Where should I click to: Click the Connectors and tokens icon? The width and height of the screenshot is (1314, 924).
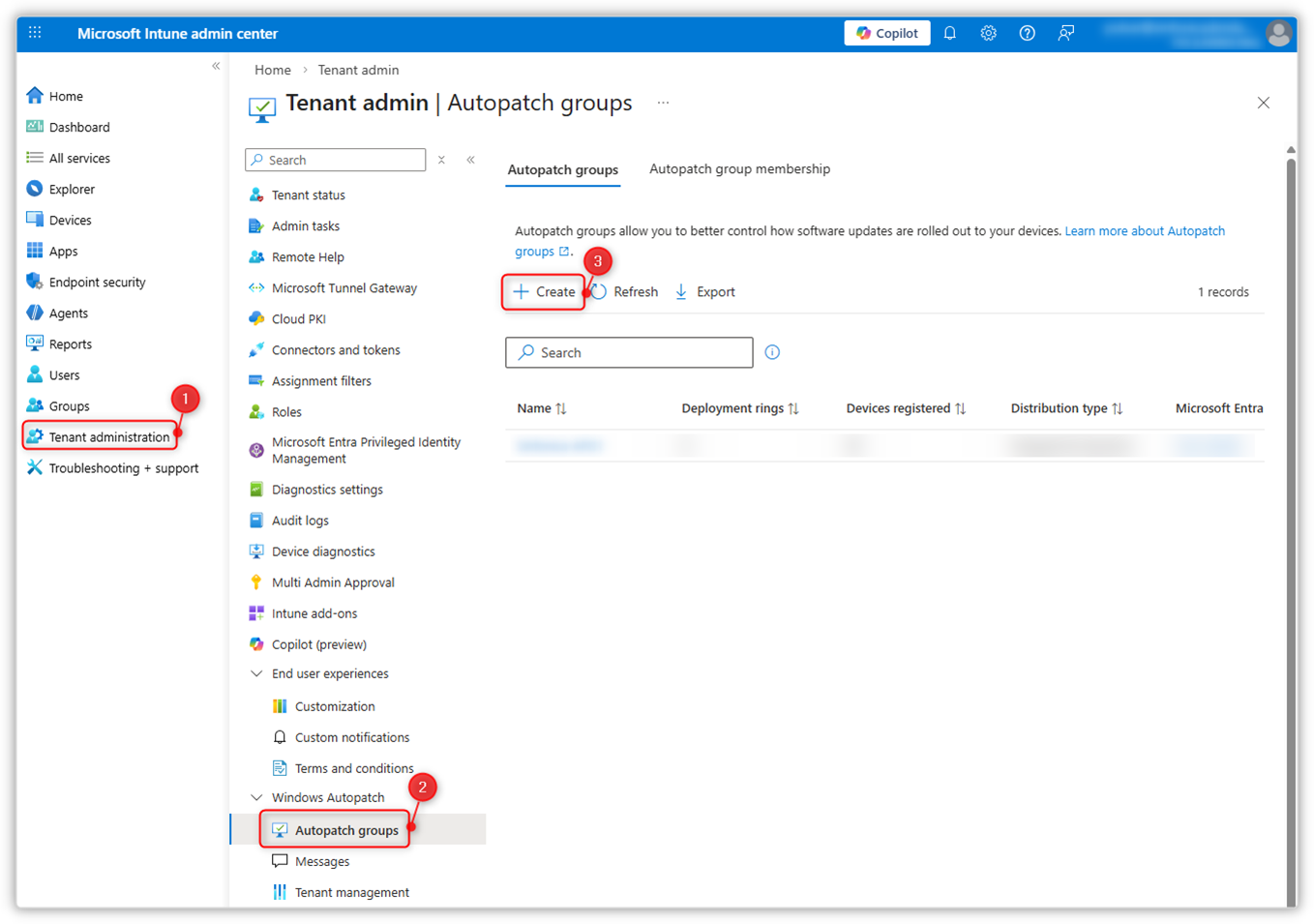click(256, 349)
